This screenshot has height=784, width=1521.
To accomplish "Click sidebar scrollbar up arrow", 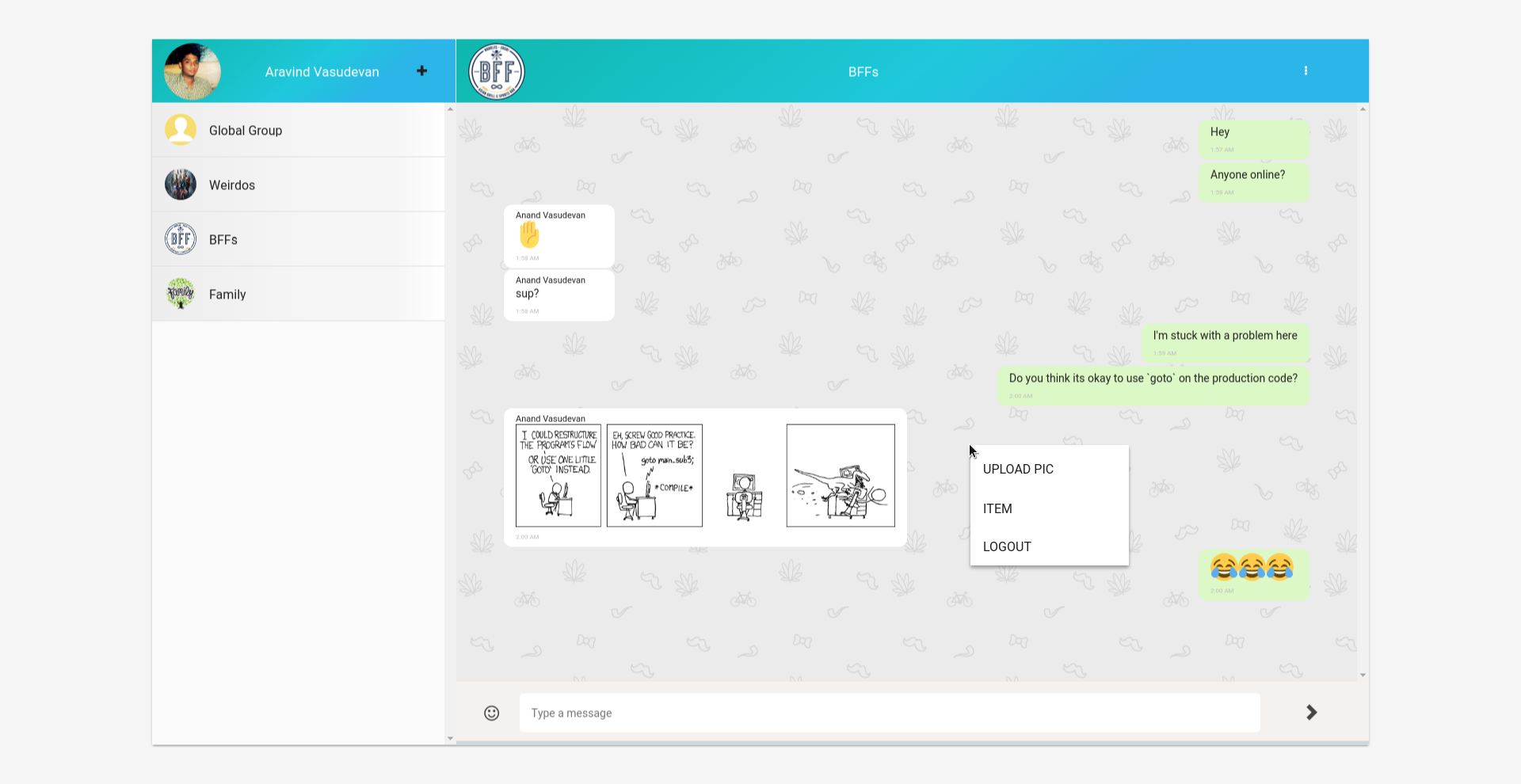I will (450, 108).
